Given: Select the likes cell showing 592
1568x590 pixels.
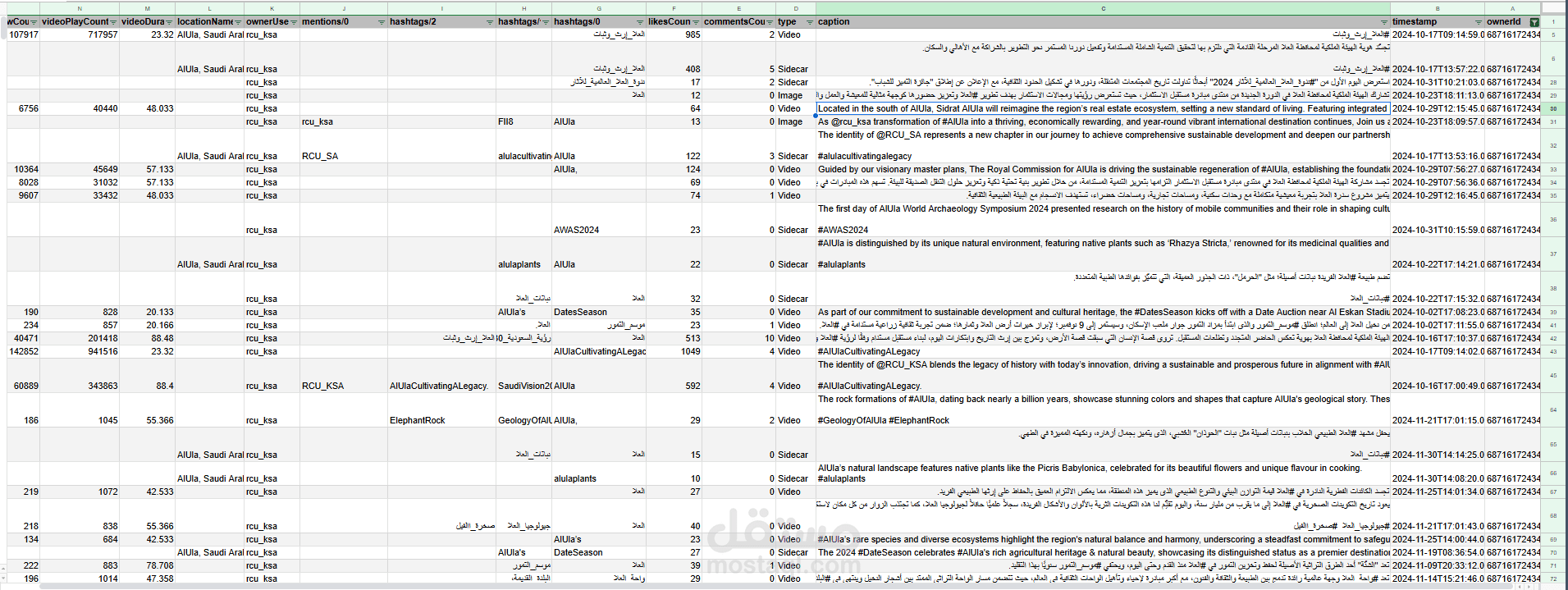Looking at the screenshot, I should [674, 375].
